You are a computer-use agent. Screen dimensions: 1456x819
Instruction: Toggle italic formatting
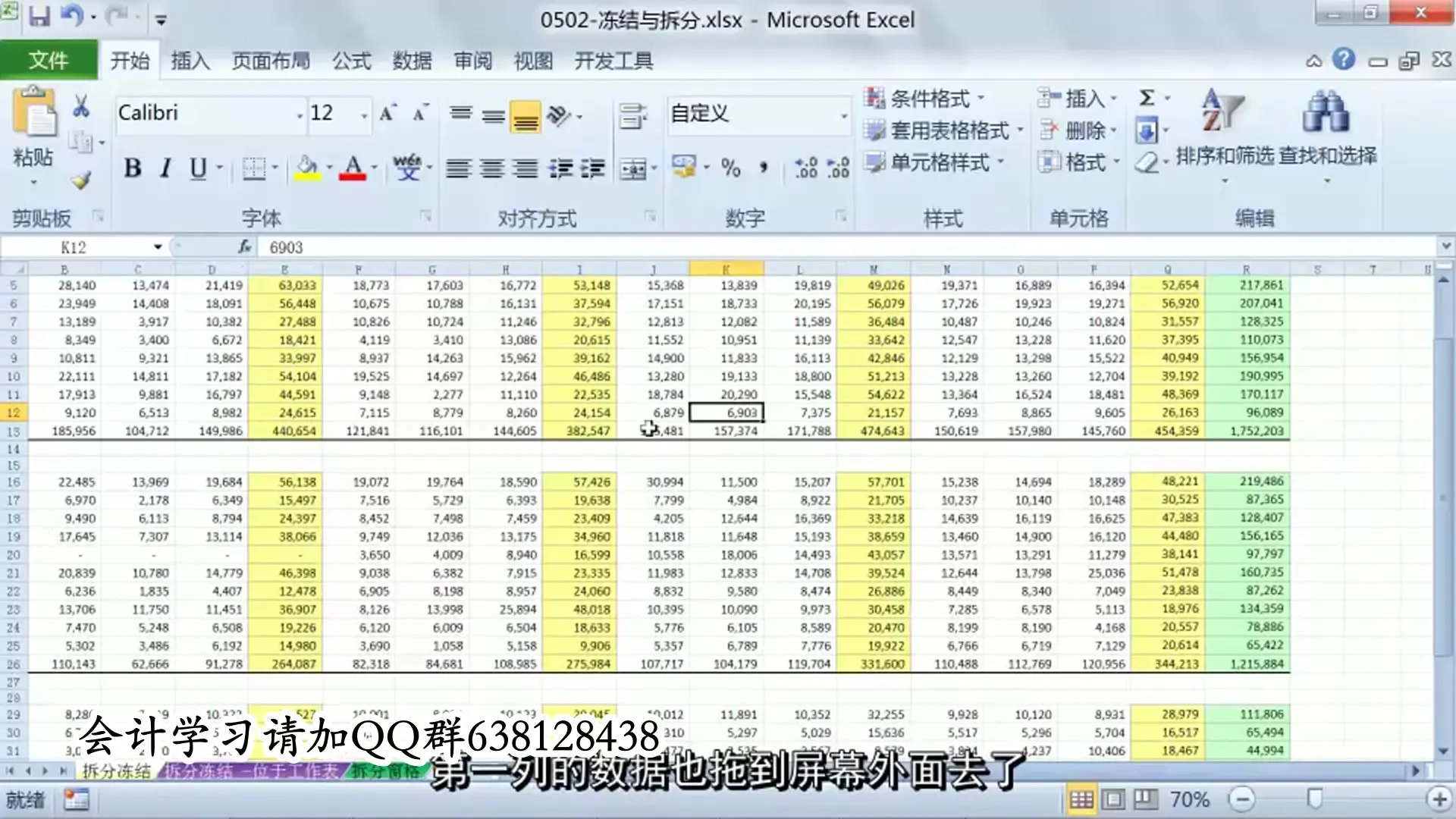click(165, 168)
